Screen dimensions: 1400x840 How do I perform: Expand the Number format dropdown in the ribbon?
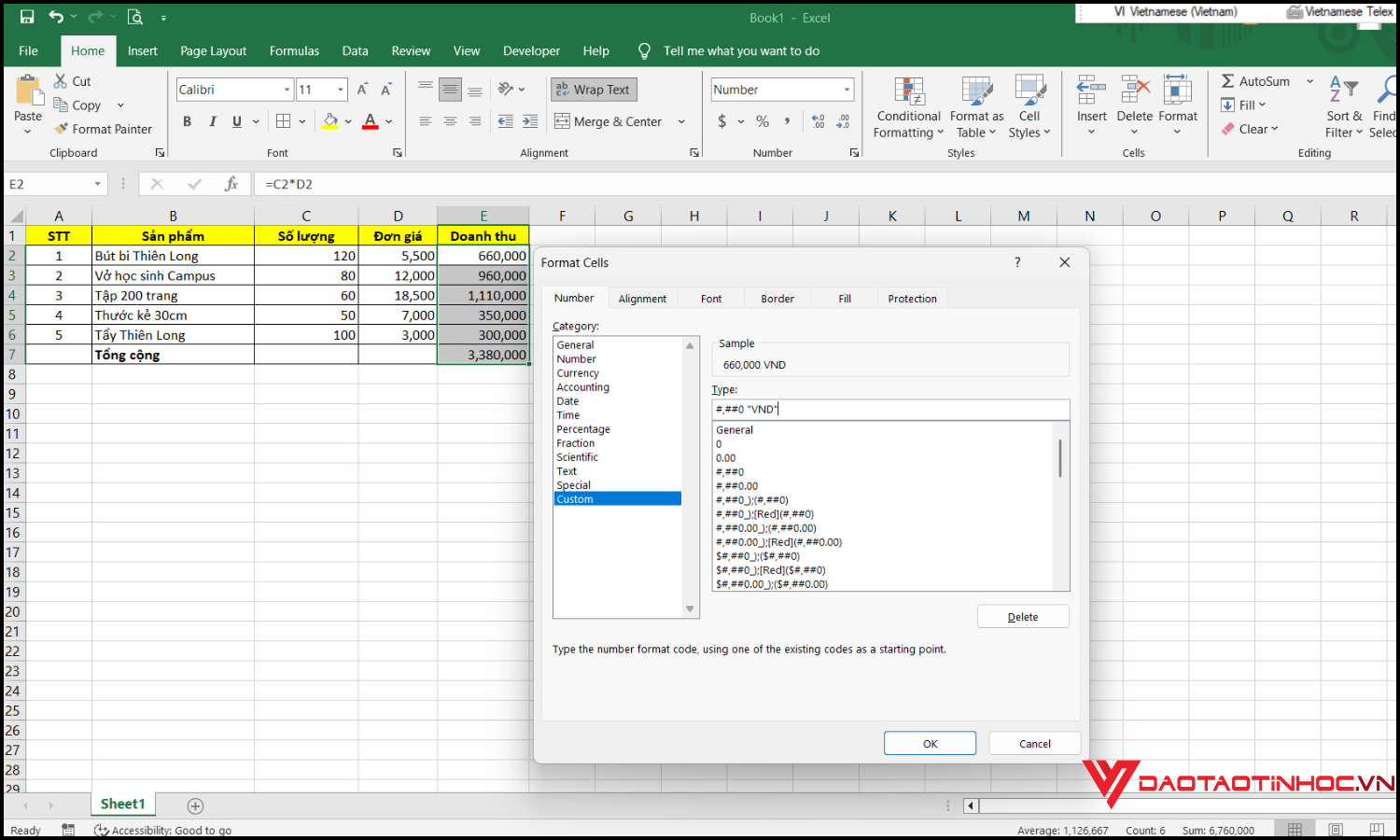click(847, 90)
